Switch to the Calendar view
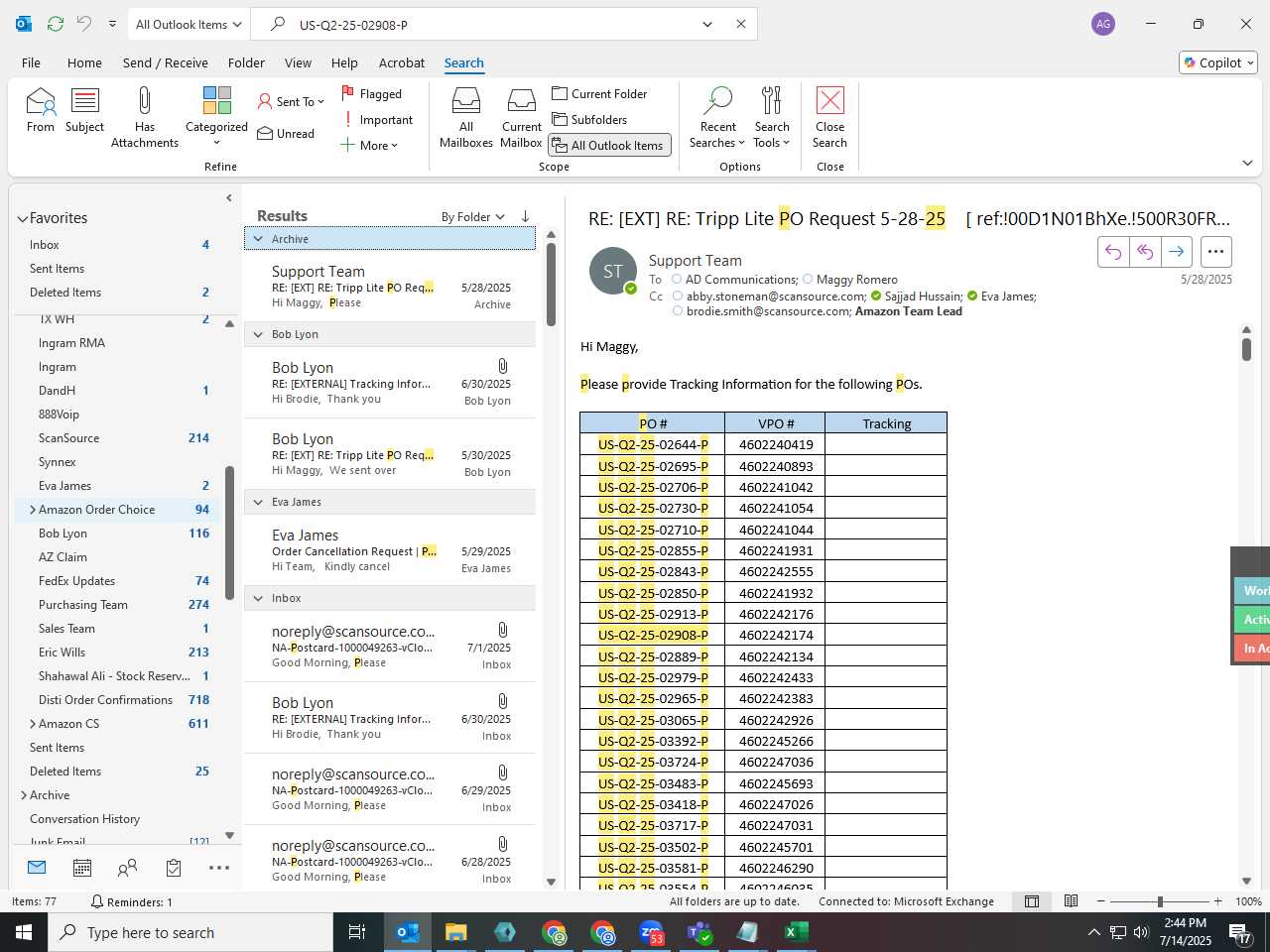 tap(82, 868)
